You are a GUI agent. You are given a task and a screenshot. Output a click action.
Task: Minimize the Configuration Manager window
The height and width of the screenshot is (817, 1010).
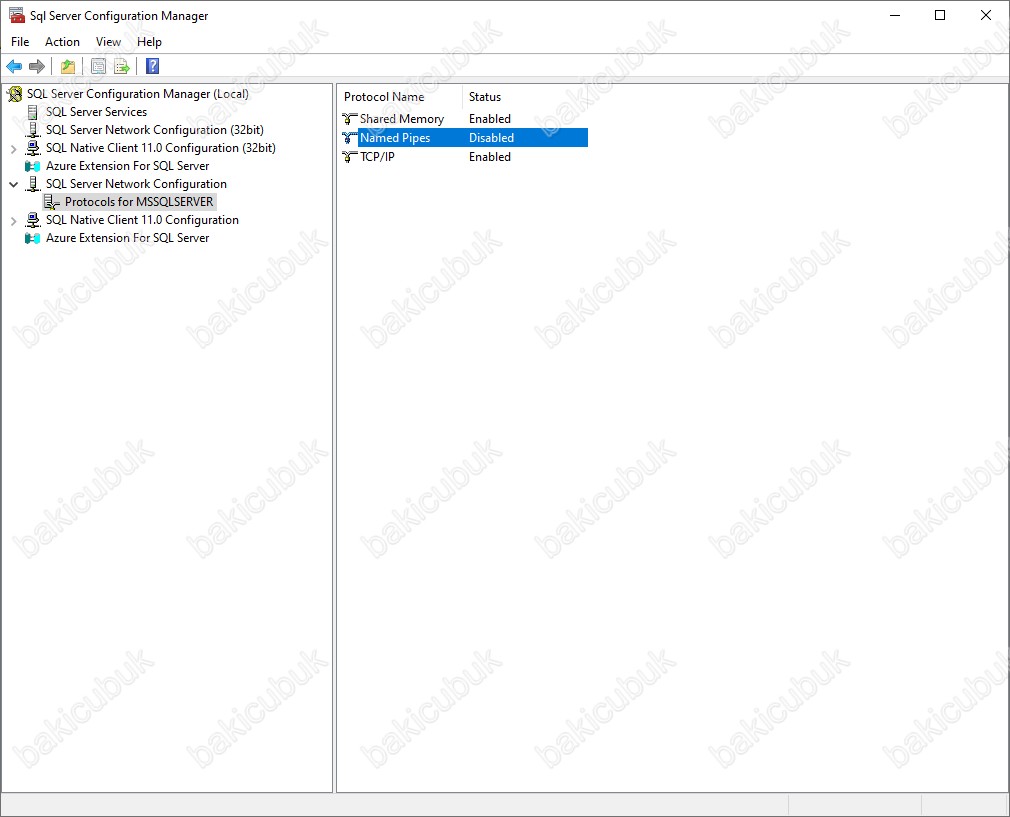[895, 15]
